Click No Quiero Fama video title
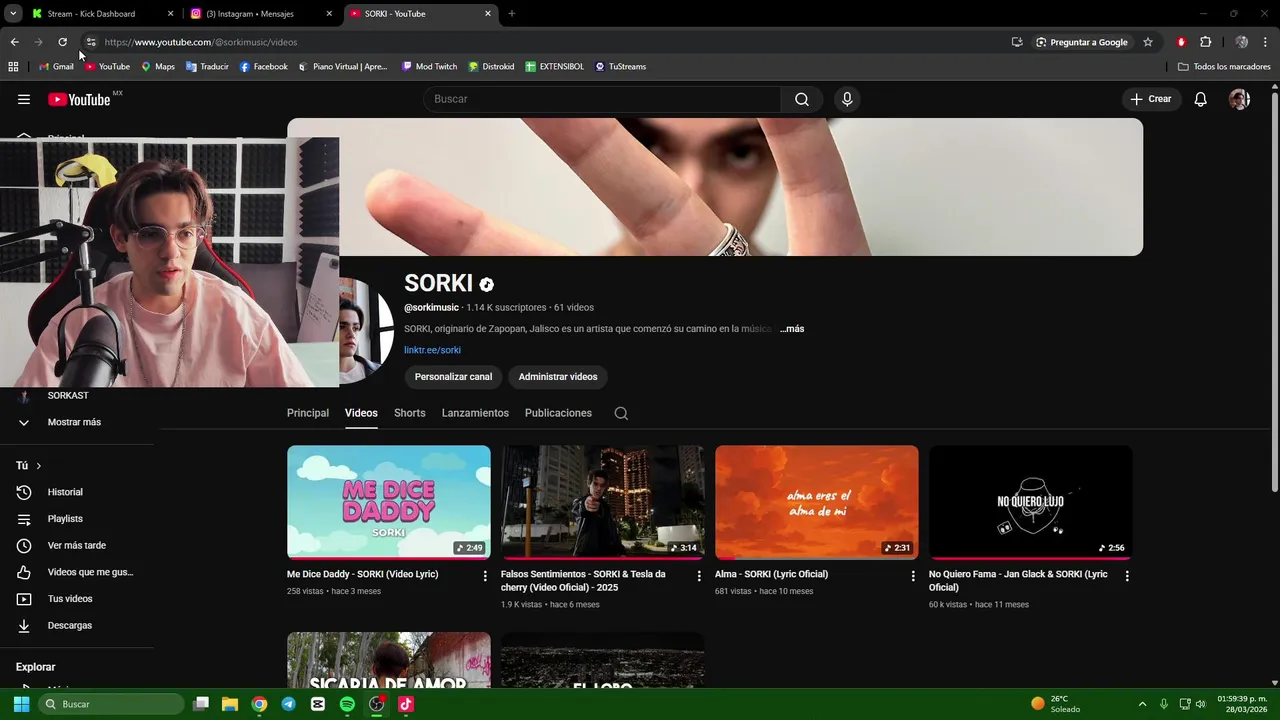1280x720 pixels. [x=1018, y=581]
